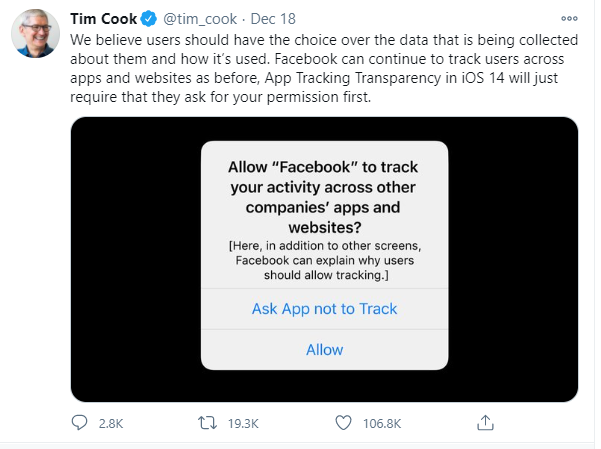This screenshot has height=449, width=601.
Task: Open the share tweet icon
Action: [485, 423]
